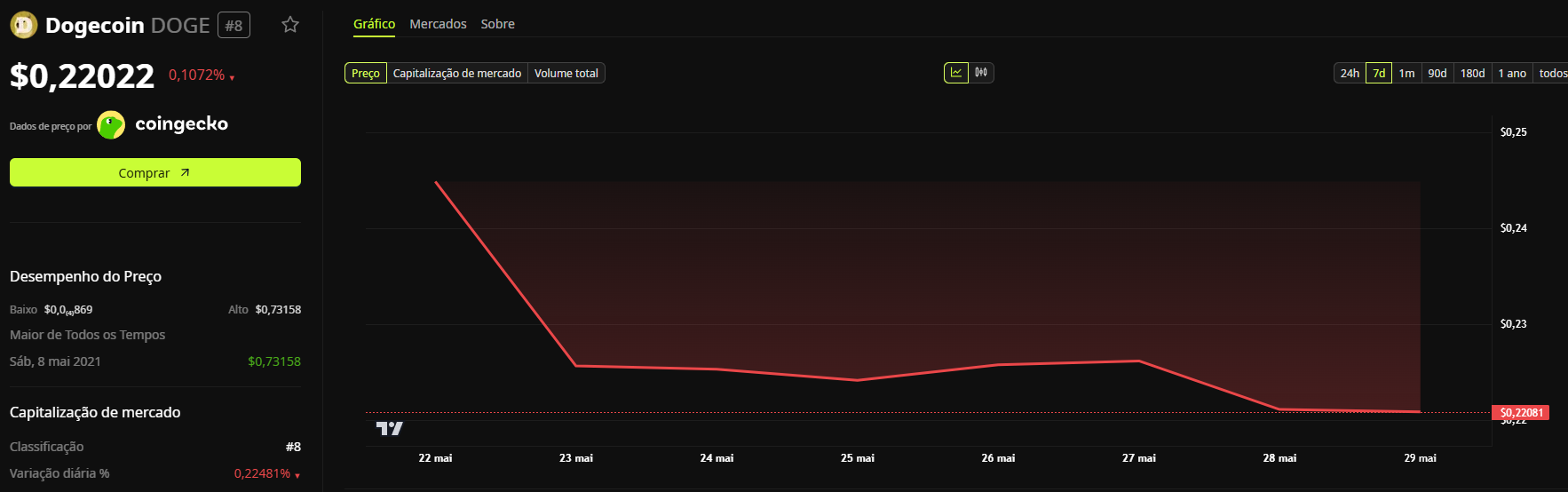Click the 25 mai date axis label
Image resolution: width=1568 pixels, height=492 pixels.
pos(858,458)
